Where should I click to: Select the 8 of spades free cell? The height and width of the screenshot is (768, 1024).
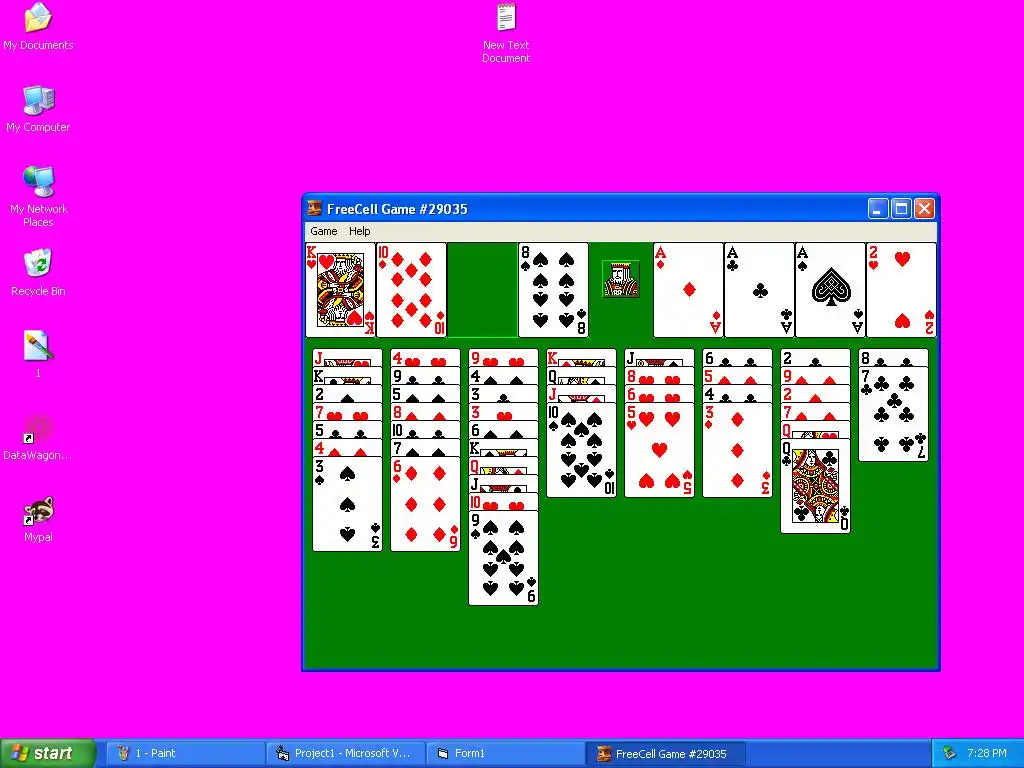tap(553, 290)
